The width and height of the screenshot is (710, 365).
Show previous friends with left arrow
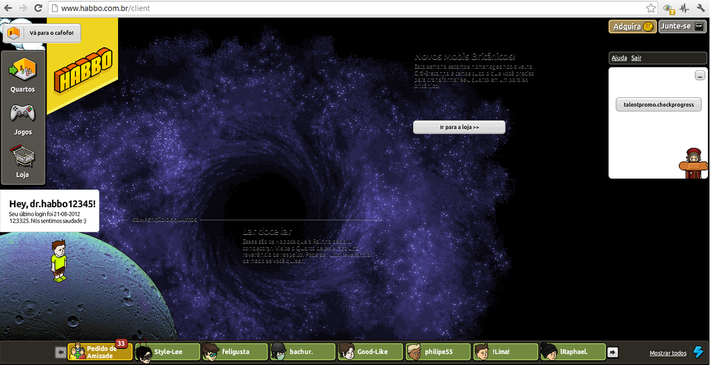point(60,352)
